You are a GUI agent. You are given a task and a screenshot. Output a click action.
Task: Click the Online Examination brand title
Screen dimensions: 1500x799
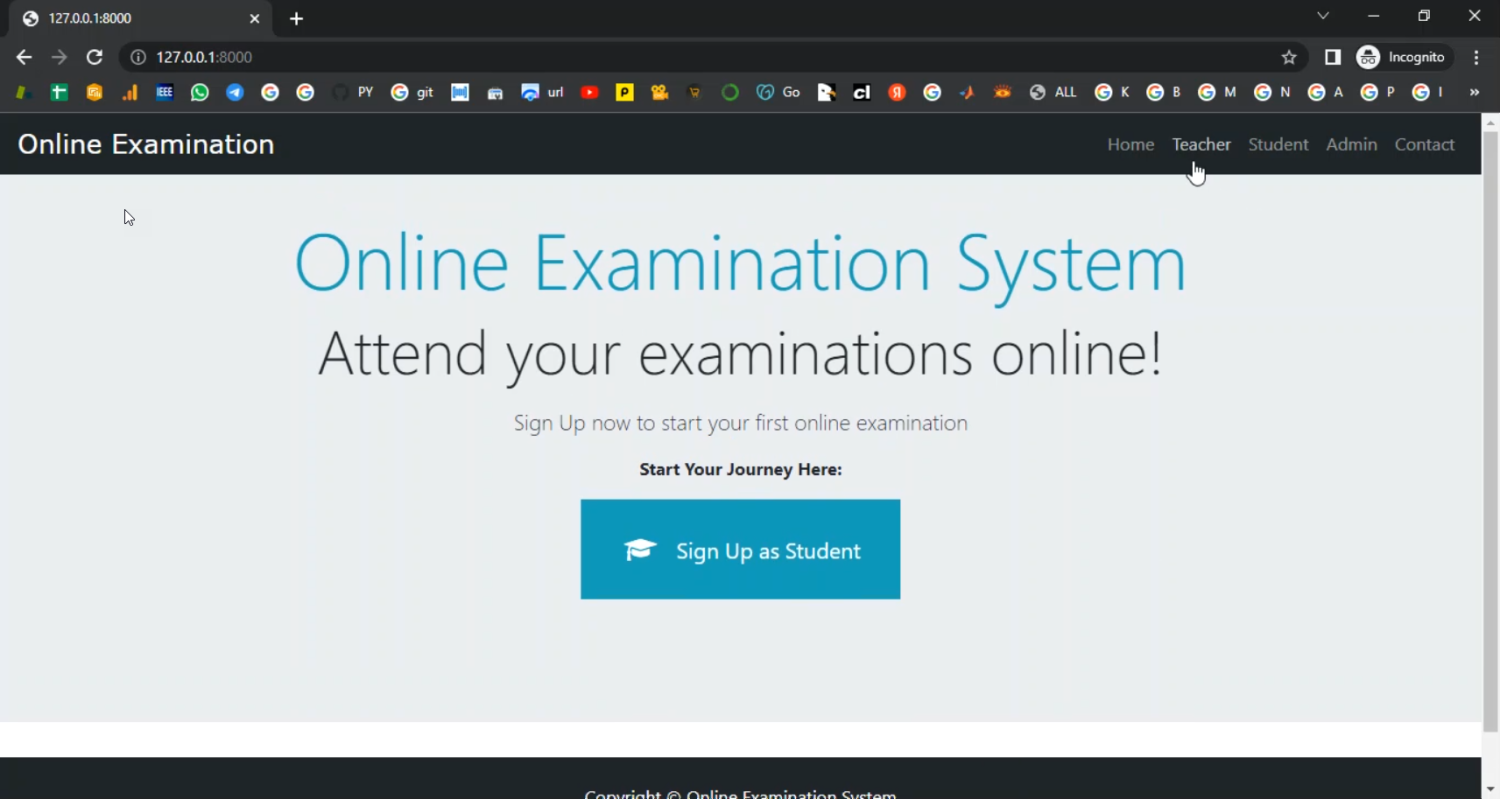[x=146, y=144]
